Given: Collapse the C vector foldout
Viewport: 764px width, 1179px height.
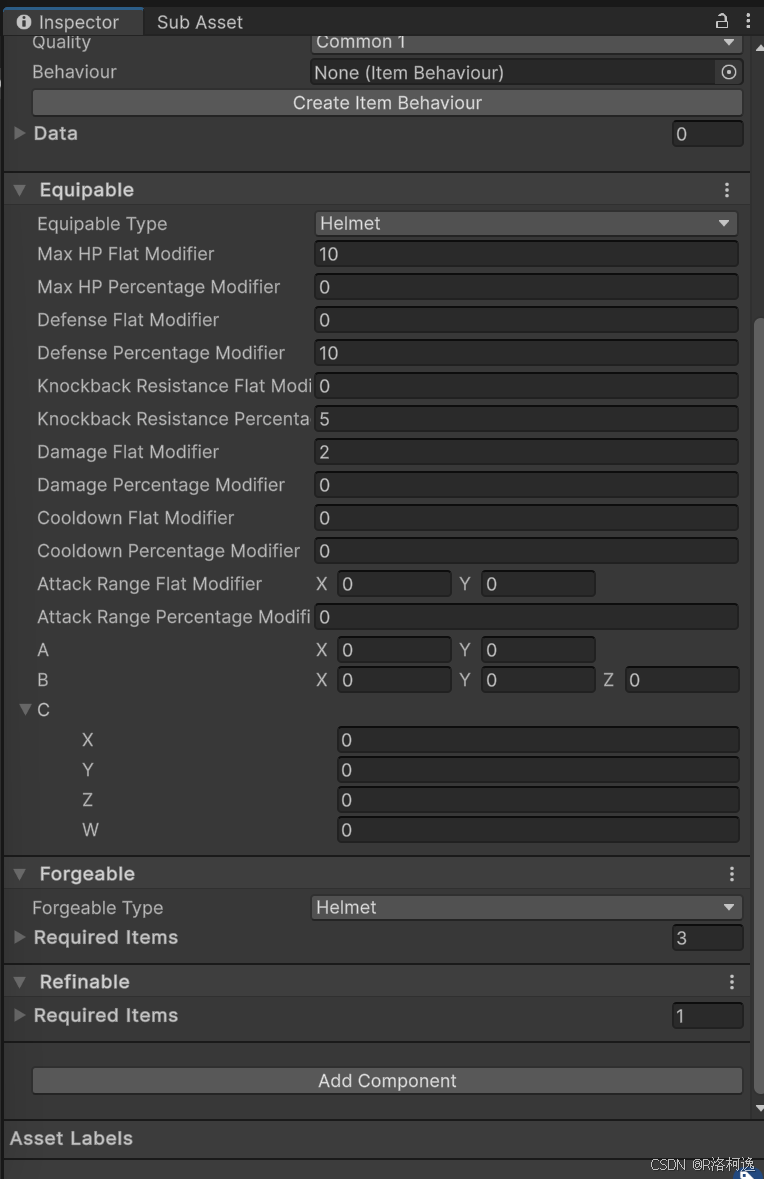Looking at the screenshot, I should click(24, 710).
